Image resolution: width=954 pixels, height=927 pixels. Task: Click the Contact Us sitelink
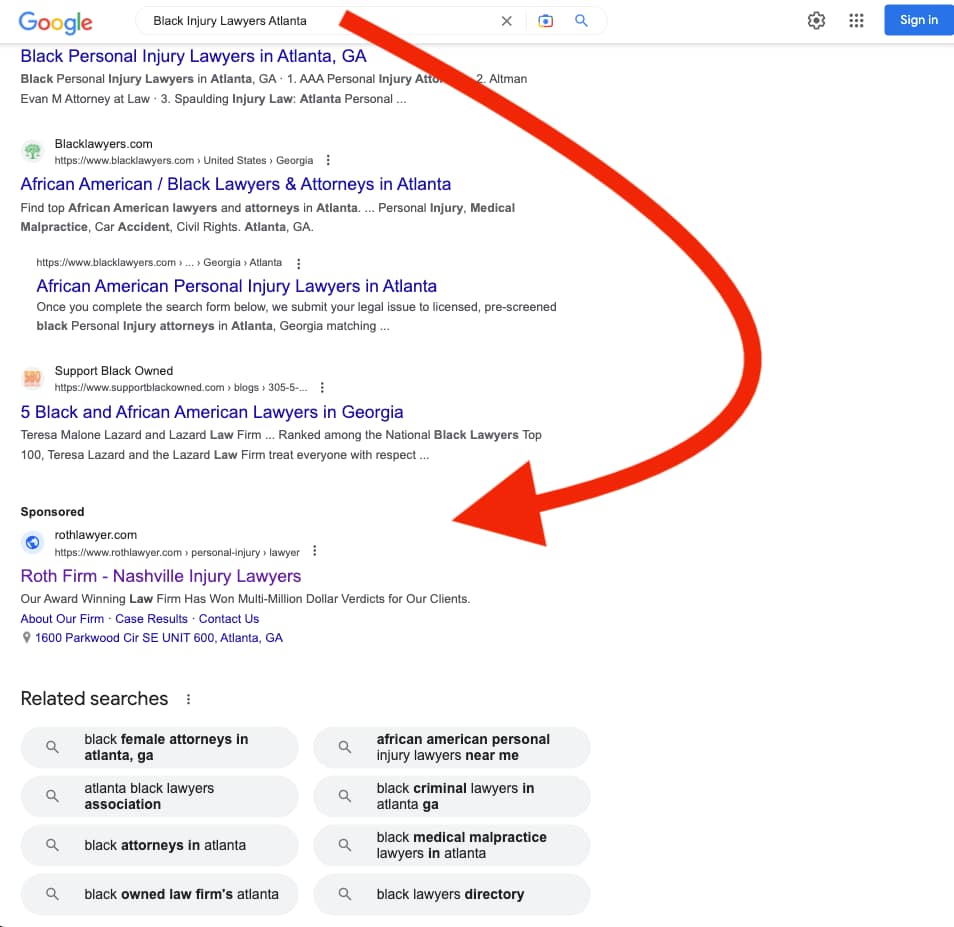tap(229, 619)
